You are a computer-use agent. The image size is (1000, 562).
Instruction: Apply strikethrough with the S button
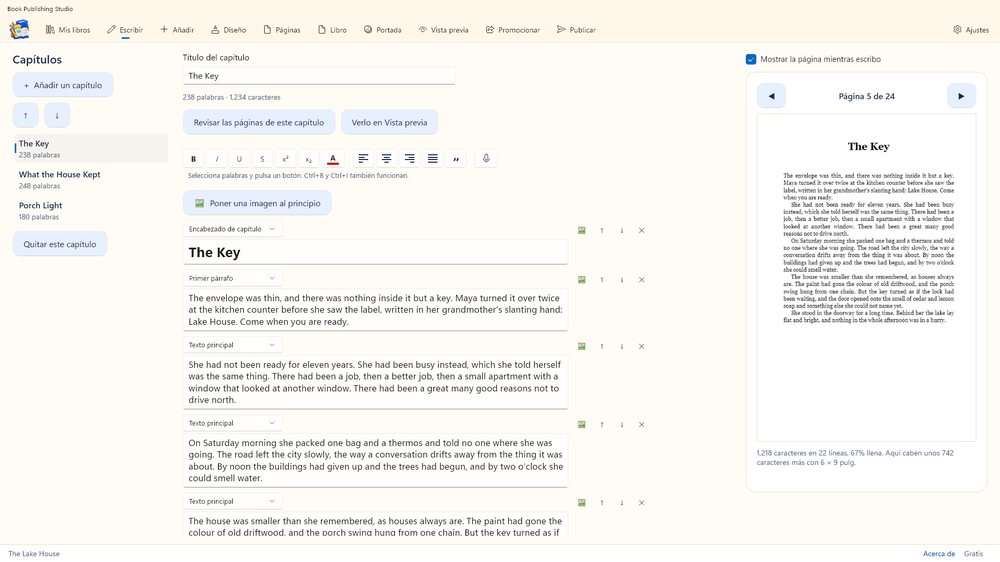tap(262, 159)
